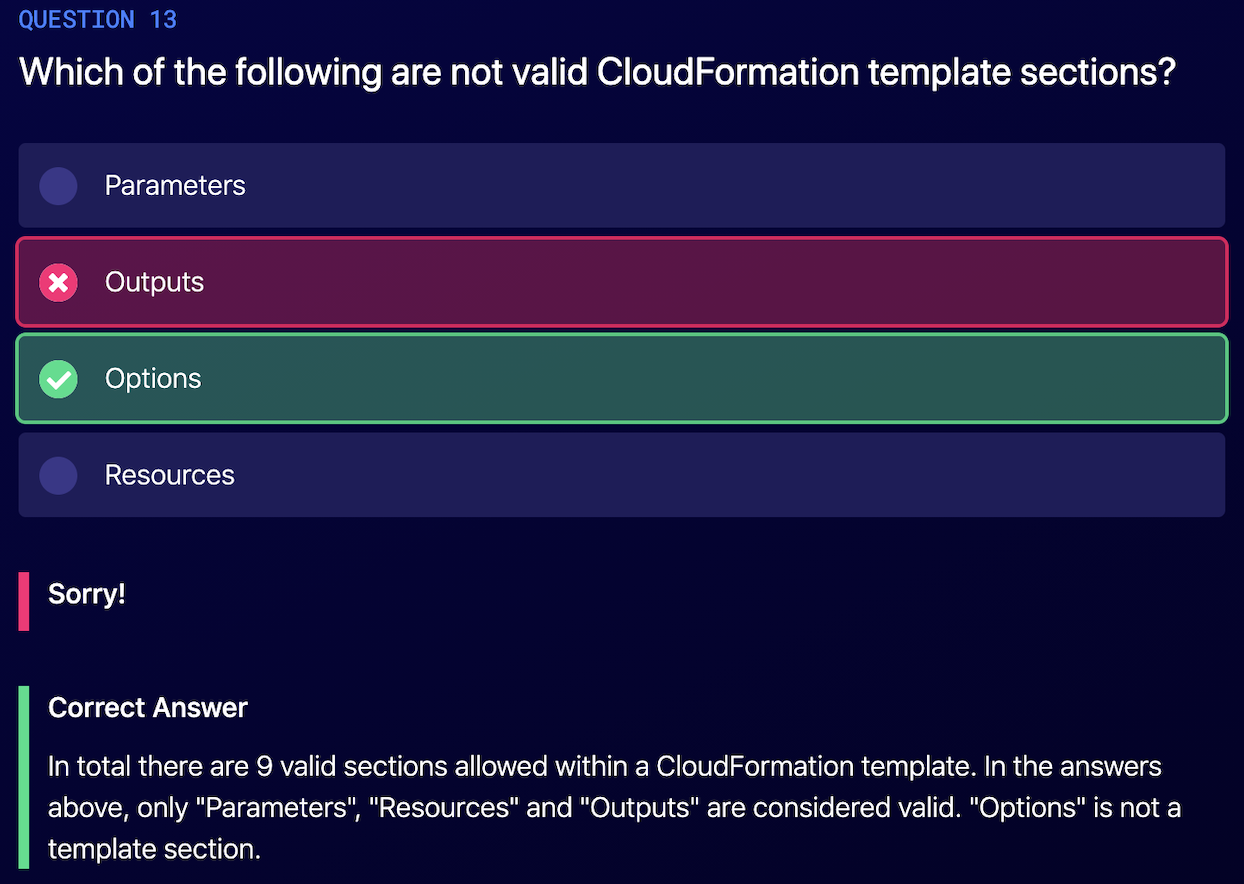The width and height of the screenshot is (1244, 884).
Task: Click the red X icon beside Outputs
Action: tap(58, 283)
